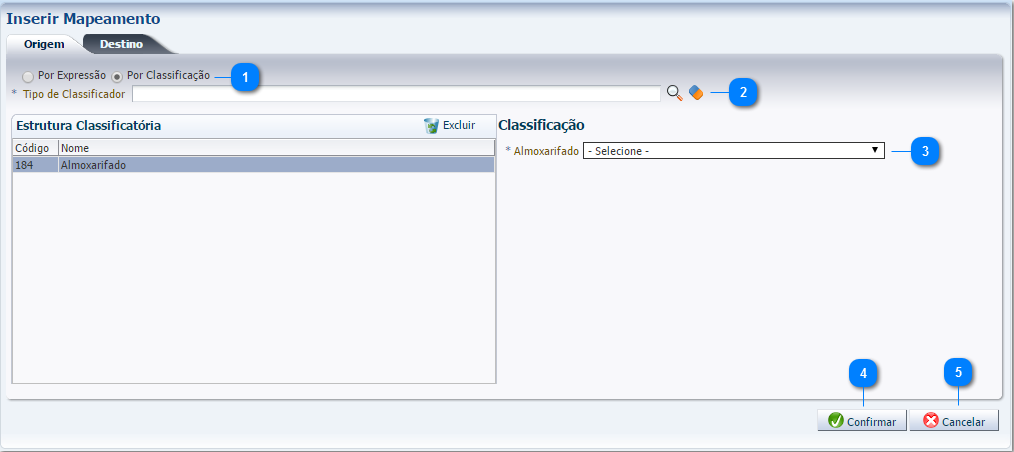Click the Estrutura Classificatória panel title
1014x452 pixels.
89,126
